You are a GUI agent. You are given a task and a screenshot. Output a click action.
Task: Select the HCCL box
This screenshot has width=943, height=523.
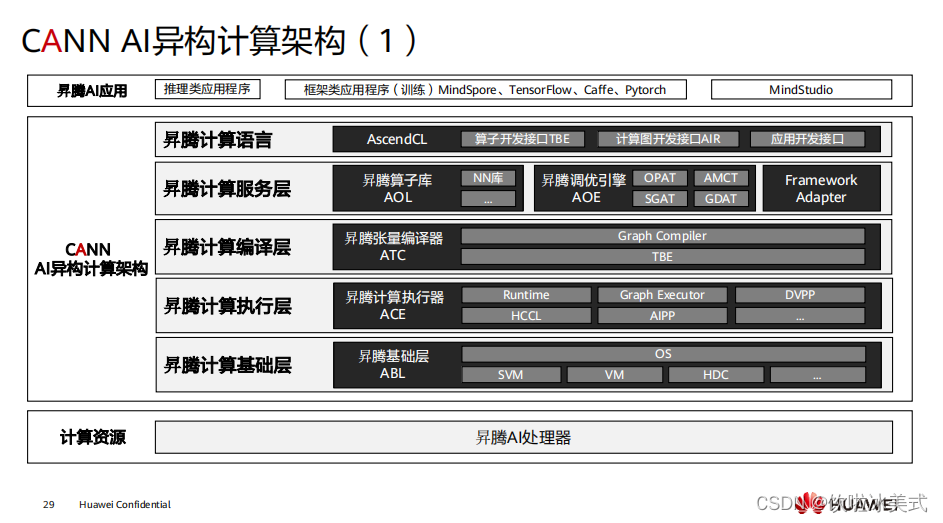pos(526,316)
